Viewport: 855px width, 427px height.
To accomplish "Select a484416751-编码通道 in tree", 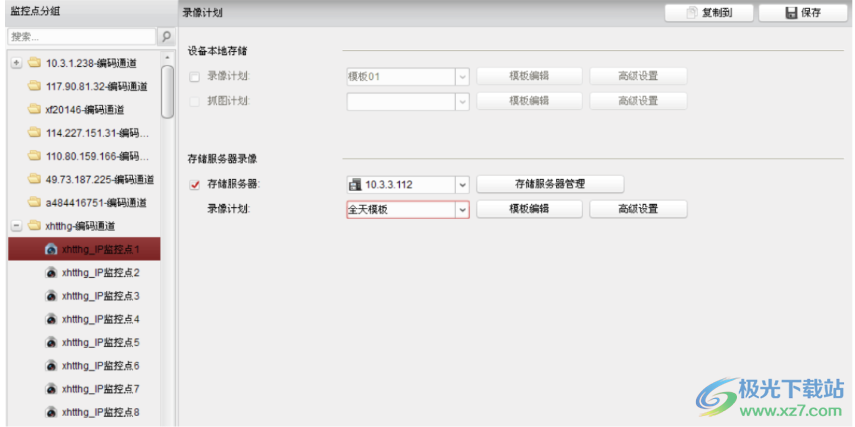I will pos(97,202).
